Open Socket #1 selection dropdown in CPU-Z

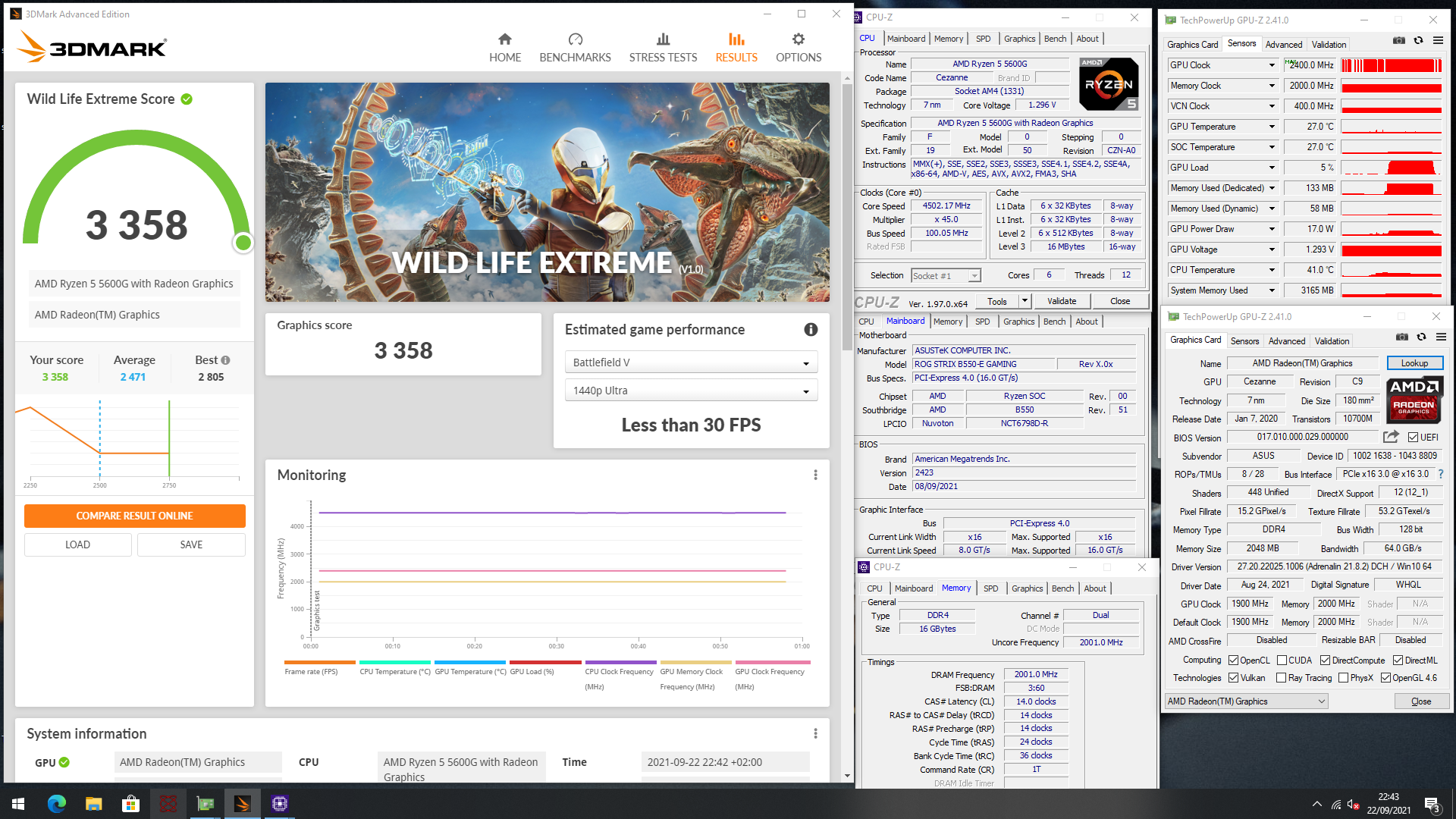pyautogui.click(x=946, y=275)
